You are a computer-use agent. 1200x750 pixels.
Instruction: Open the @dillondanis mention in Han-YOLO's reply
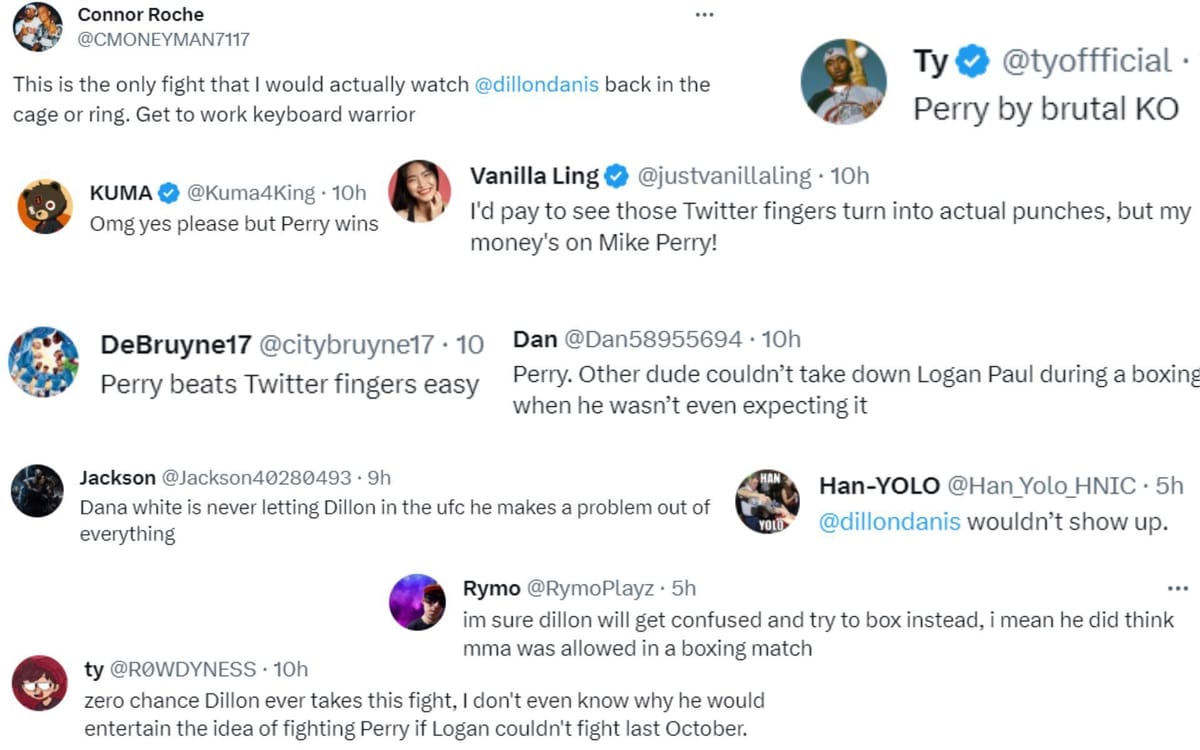coord(889,522)
